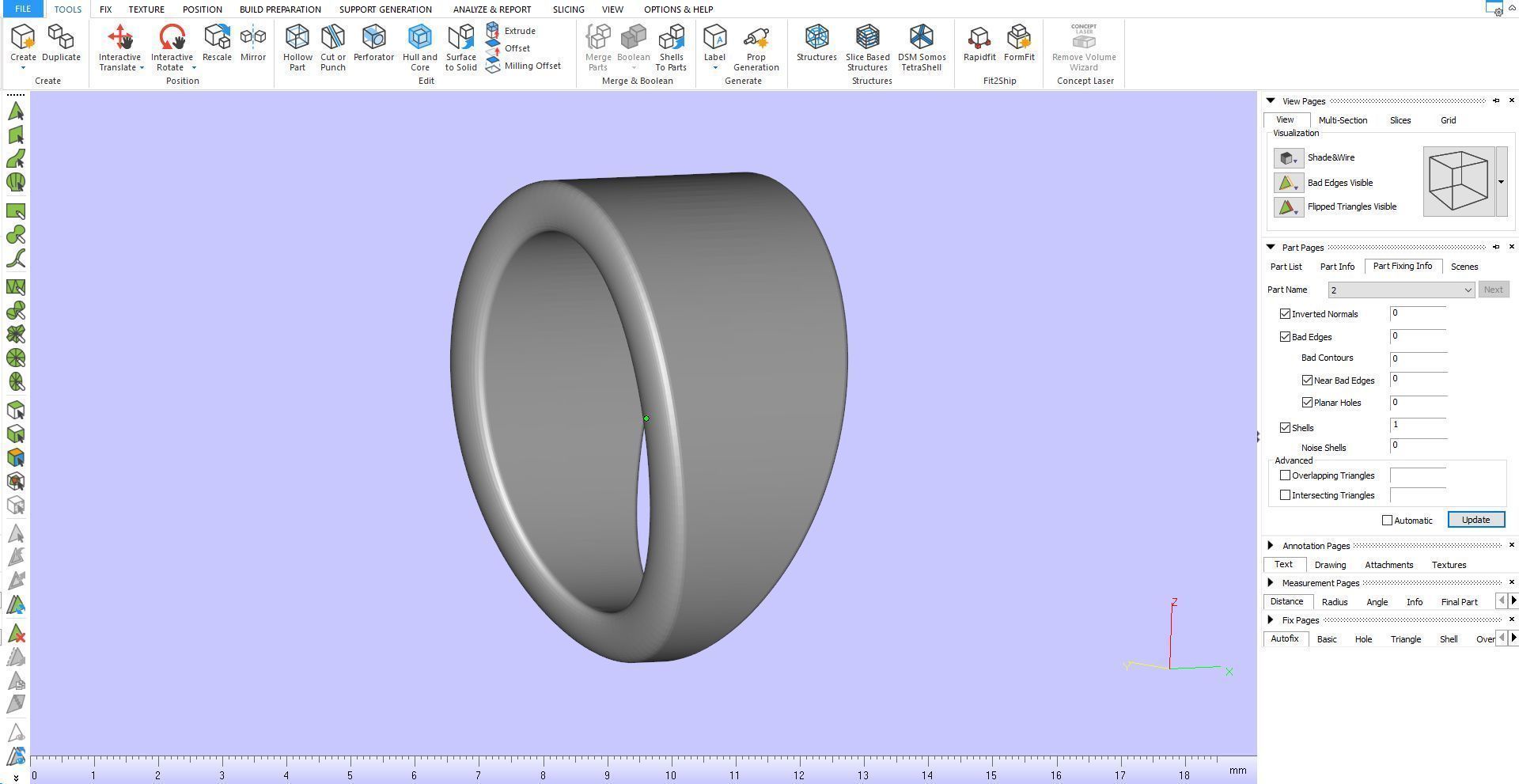Open Hull and Core tool
1519x784 pixels.
tap(419, 47)
